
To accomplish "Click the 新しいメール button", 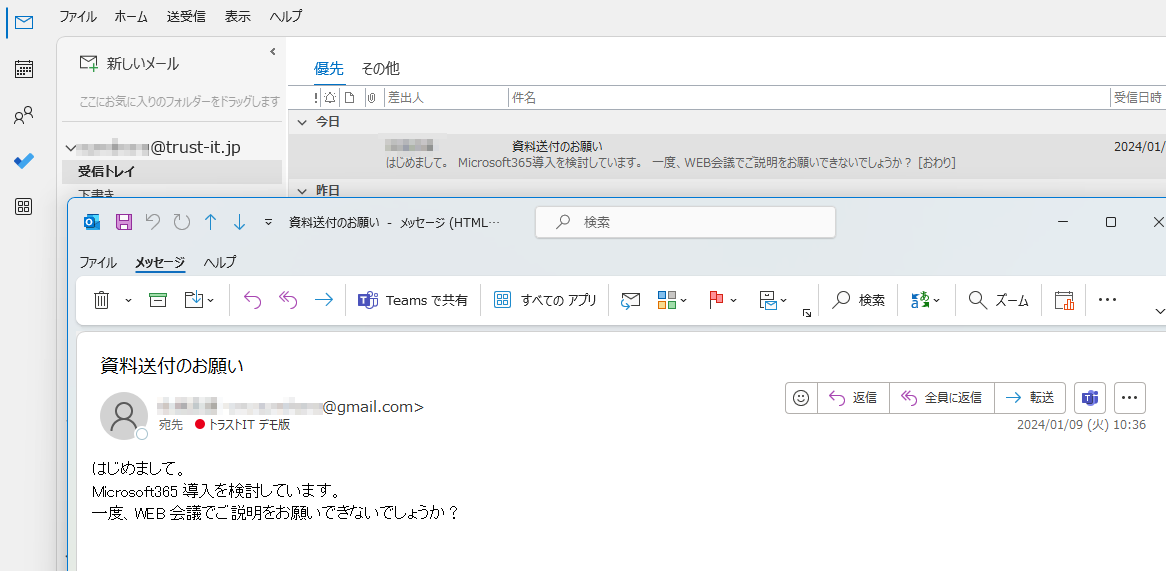I will pyautogui.click(x=129, y=64).
